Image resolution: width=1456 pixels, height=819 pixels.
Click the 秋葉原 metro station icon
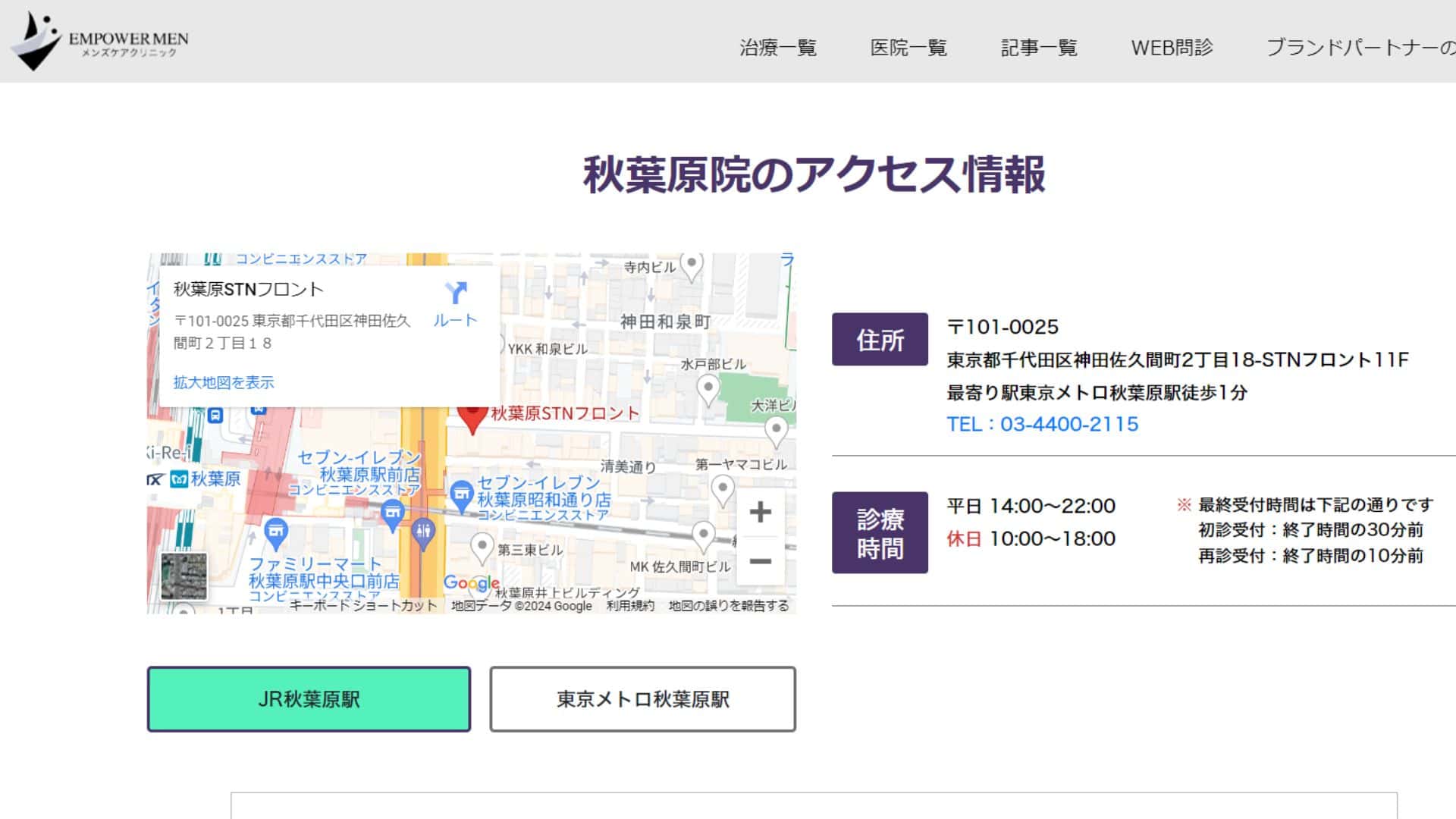179,479
